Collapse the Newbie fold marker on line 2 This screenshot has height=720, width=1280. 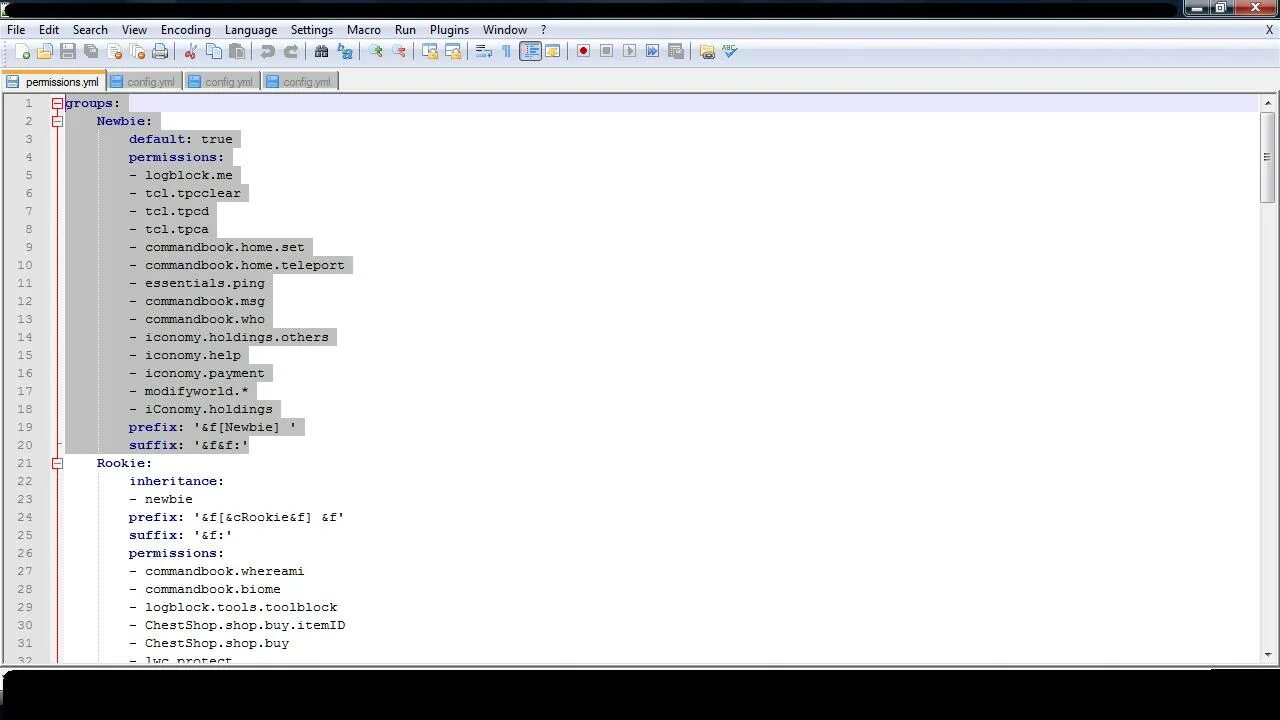tap(57, 121)
